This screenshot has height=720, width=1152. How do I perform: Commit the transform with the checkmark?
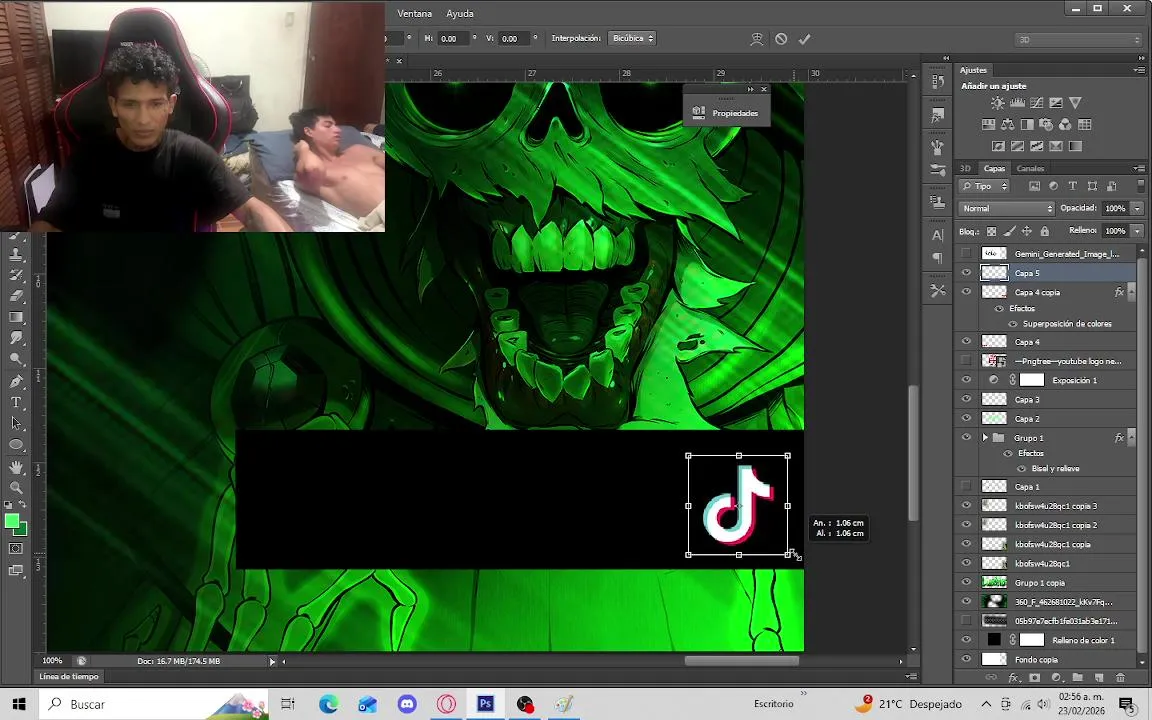pos(804,39)
